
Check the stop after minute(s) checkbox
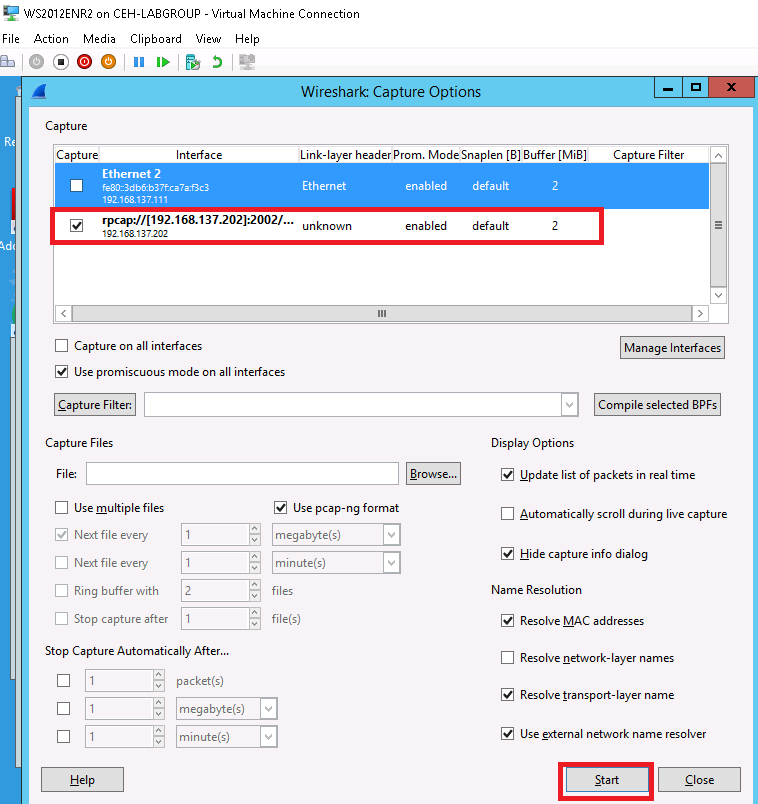coord(64,737)
